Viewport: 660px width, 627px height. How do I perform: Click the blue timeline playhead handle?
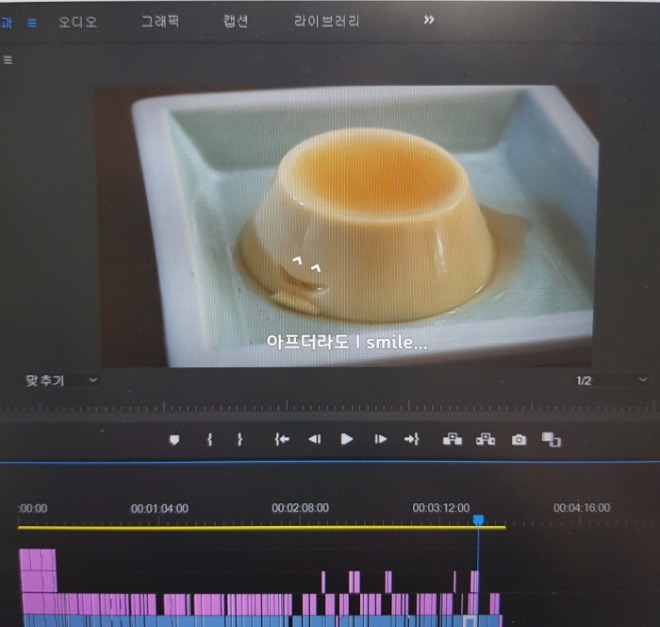(x=478, y=520)
